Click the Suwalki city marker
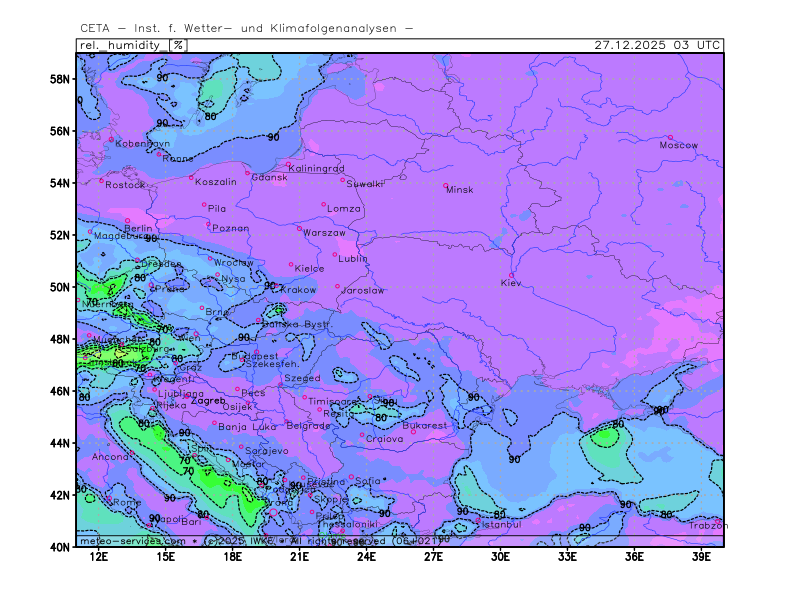This screenshot has width=800, height=600. (x=343, y=180)
